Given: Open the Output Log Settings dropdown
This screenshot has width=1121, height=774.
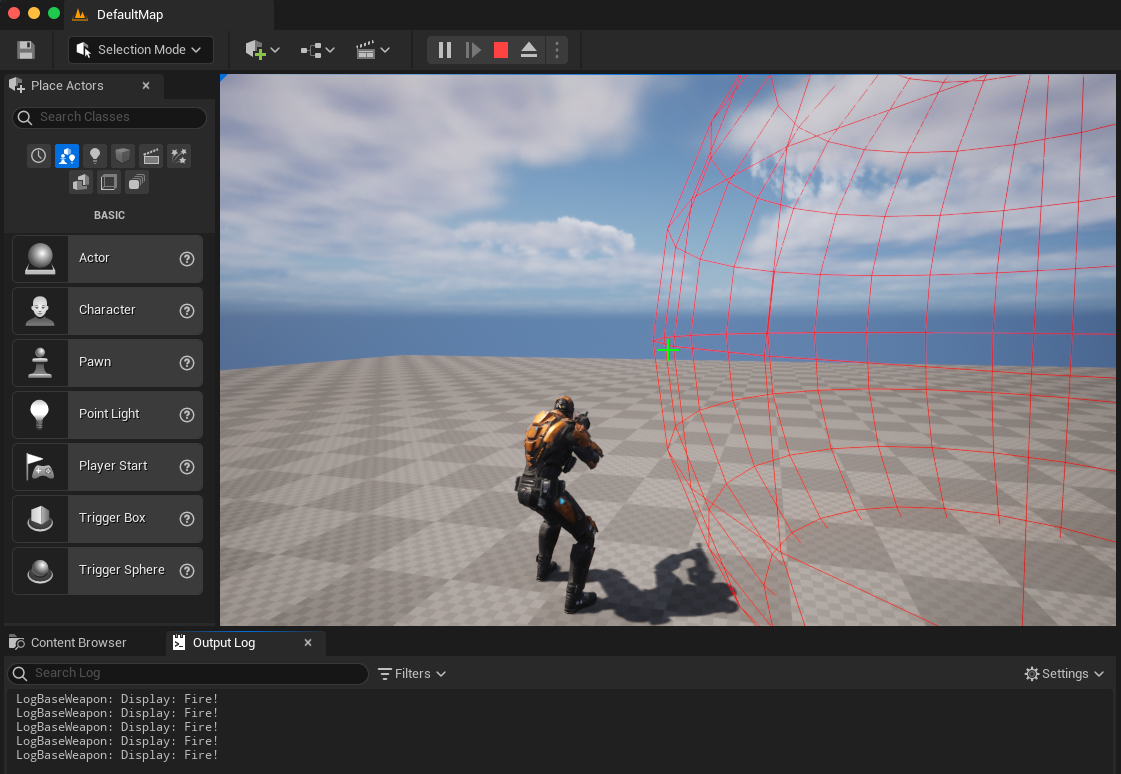Looking at the screenshot, I should [x=1065, y=673].
